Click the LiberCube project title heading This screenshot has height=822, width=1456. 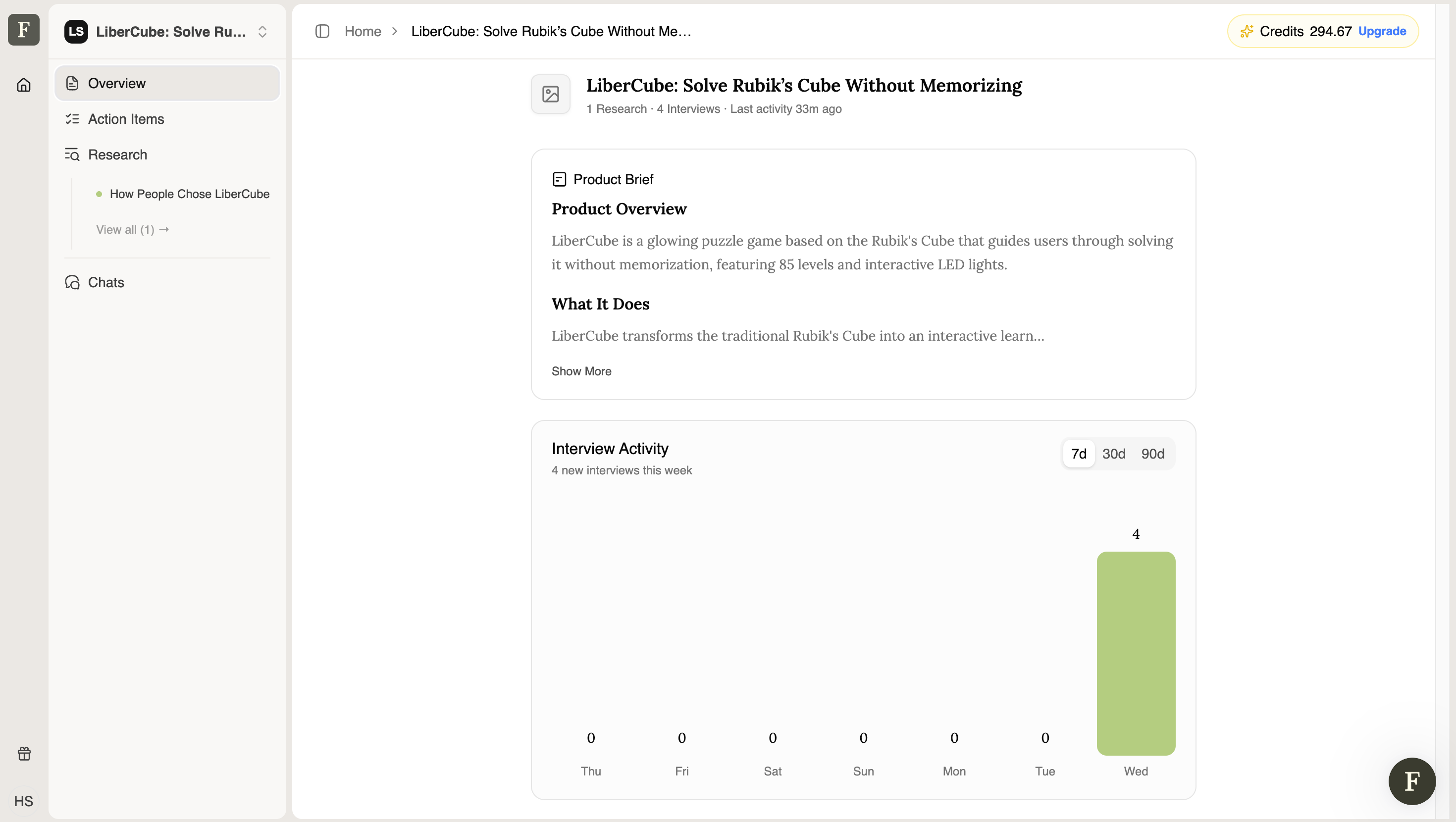pyautogui.click(x=804, y=85)
